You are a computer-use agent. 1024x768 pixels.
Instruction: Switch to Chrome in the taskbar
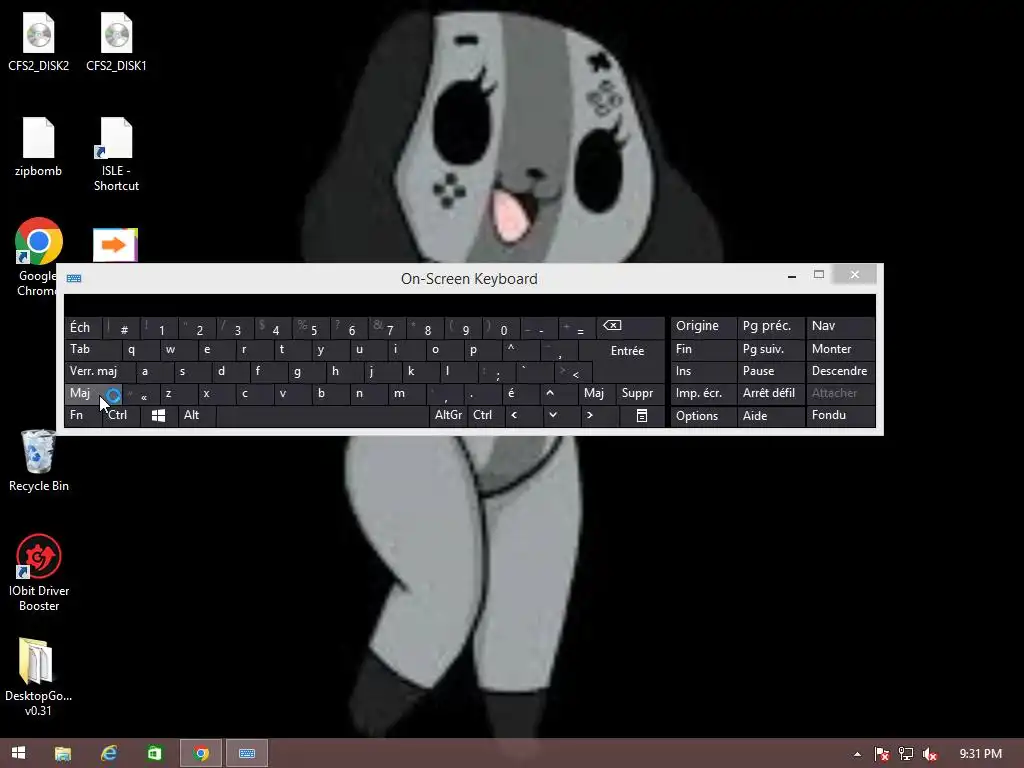click(201, 753)
